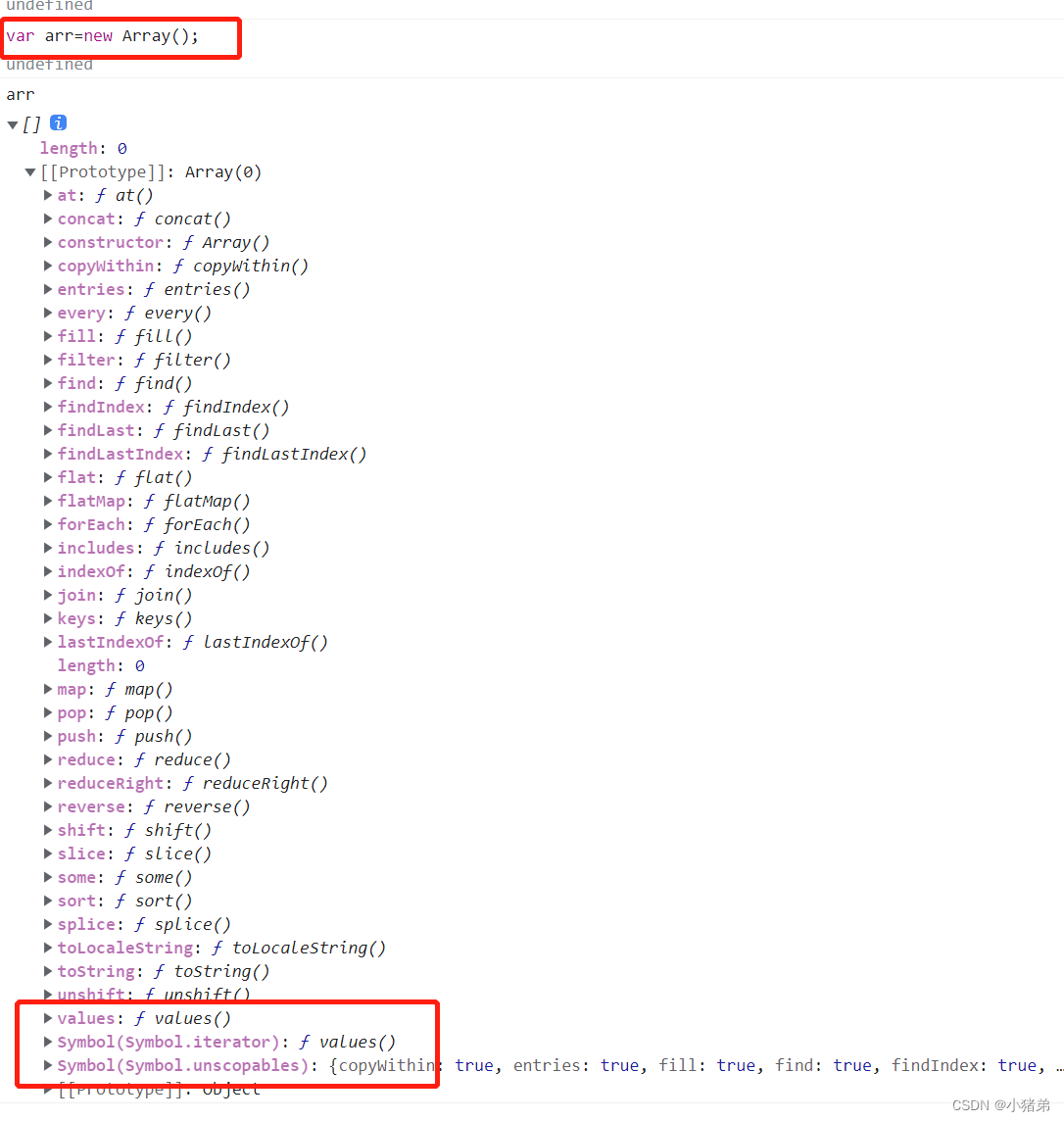Expand the forEach function entry
The height and width of the screenshot is (1121, 1064).
click(47, 525)
